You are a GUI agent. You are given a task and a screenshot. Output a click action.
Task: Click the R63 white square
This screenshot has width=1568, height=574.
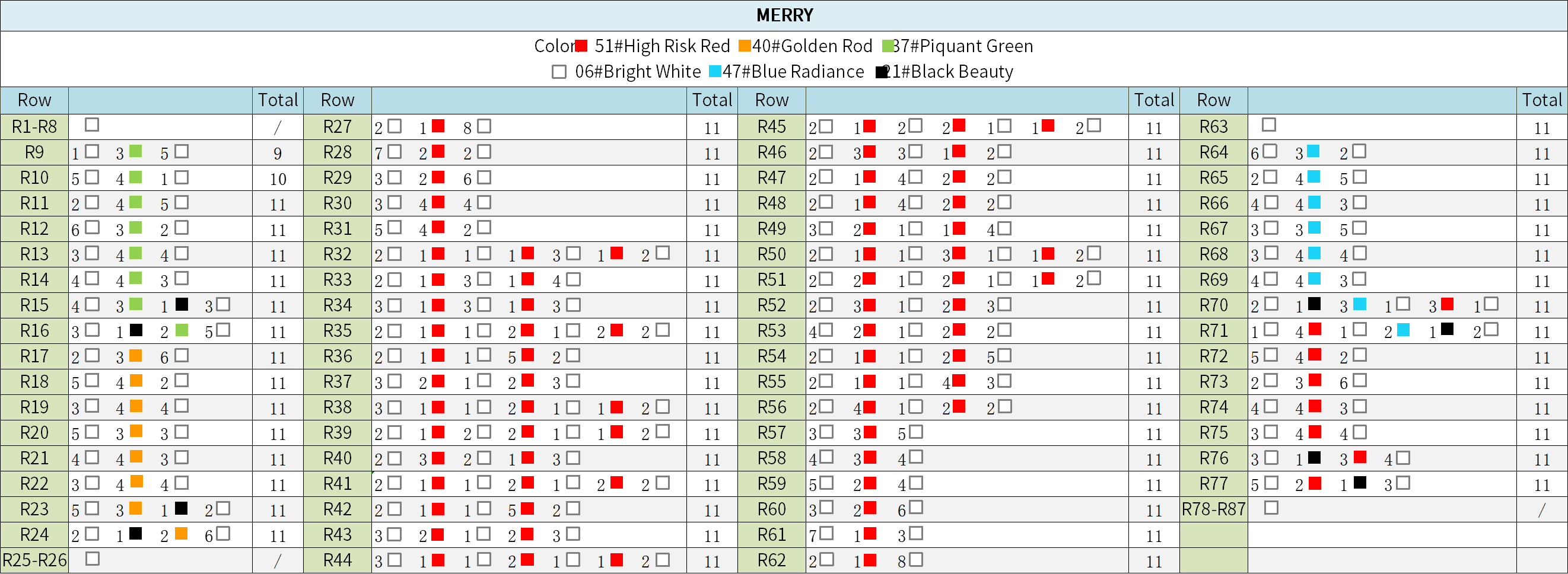coord(1268,125)
